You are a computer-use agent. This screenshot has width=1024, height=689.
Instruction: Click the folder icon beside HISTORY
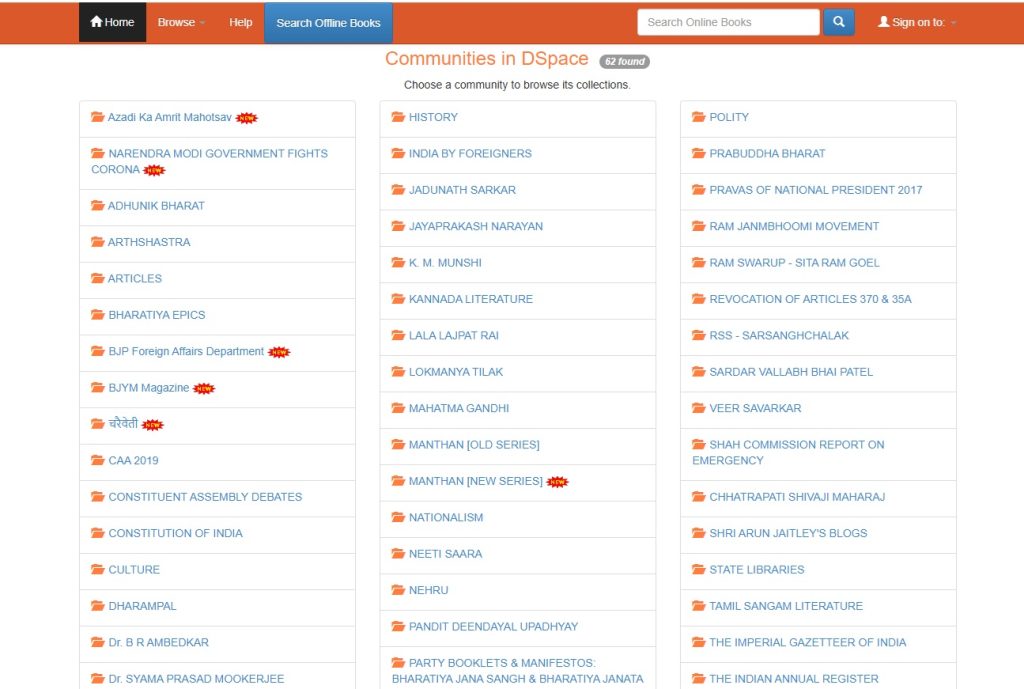tap(398, 117)
